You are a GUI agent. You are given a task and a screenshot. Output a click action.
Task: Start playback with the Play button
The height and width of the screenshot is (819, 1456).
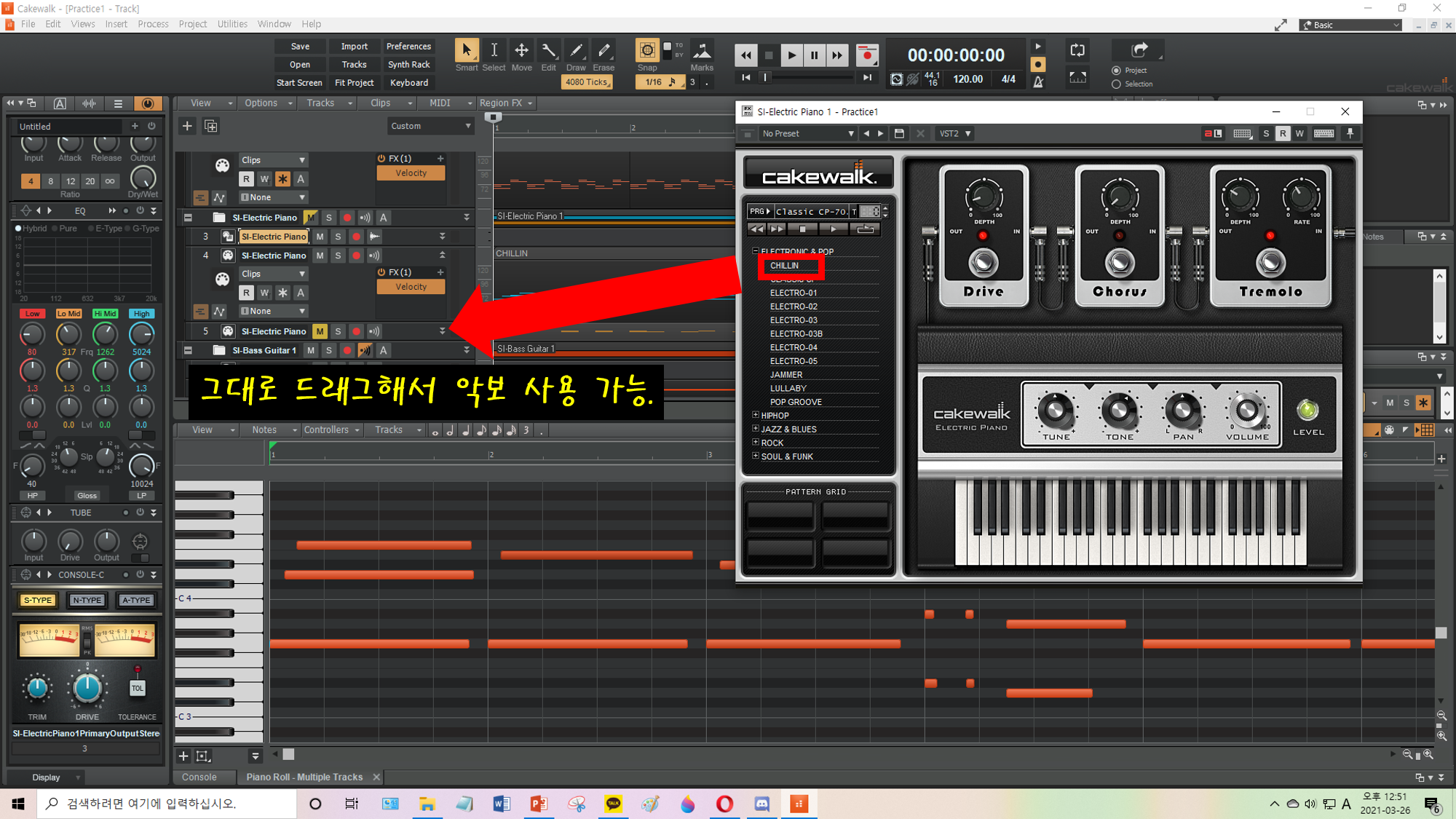(791, 55)
